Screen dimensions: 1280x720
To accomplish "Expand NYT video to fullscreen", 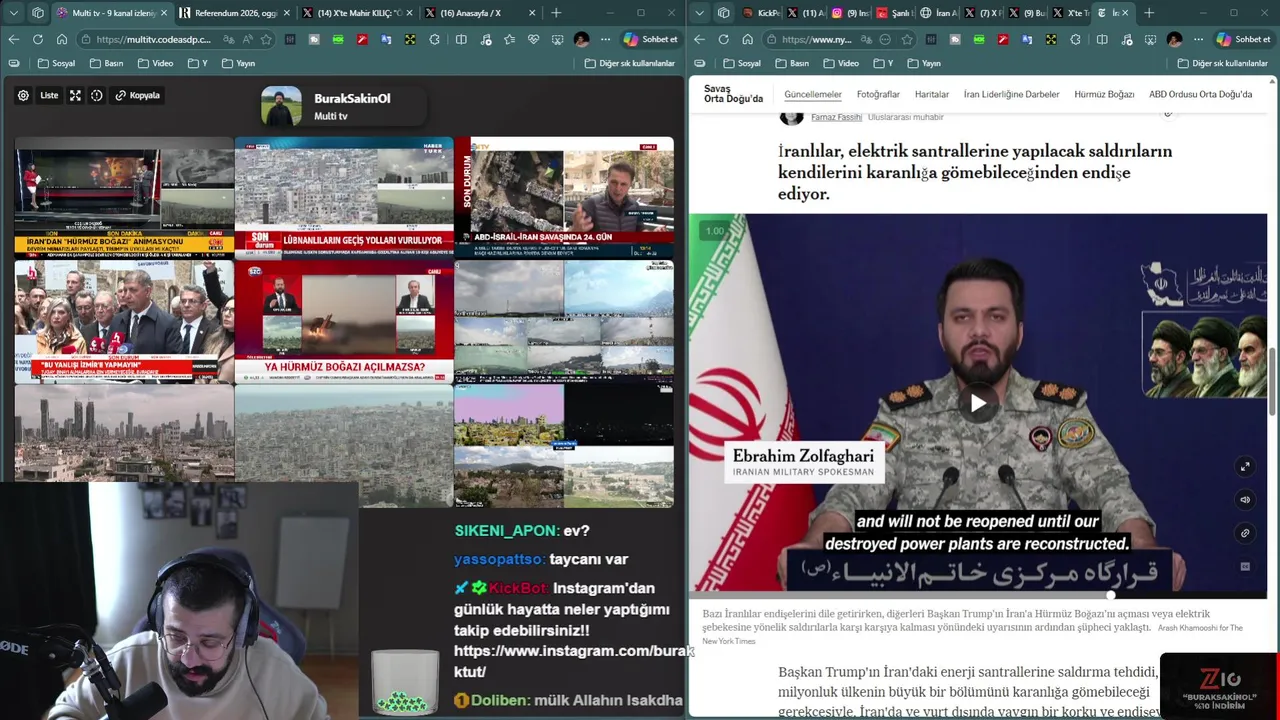I will click(1245, 467).
